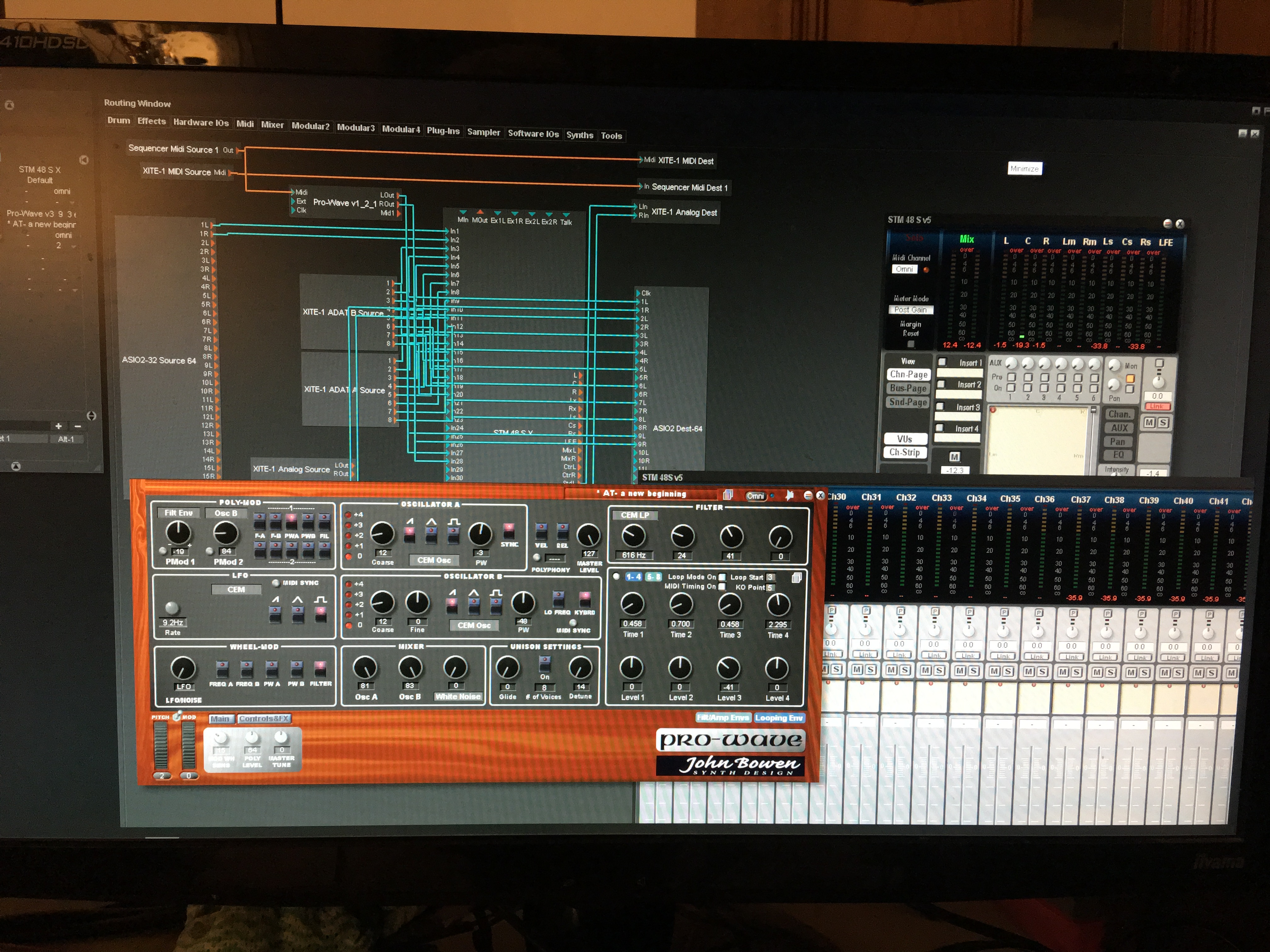Switch to Controls&FX tab in Pro-Wave

(x=264, y=718)
